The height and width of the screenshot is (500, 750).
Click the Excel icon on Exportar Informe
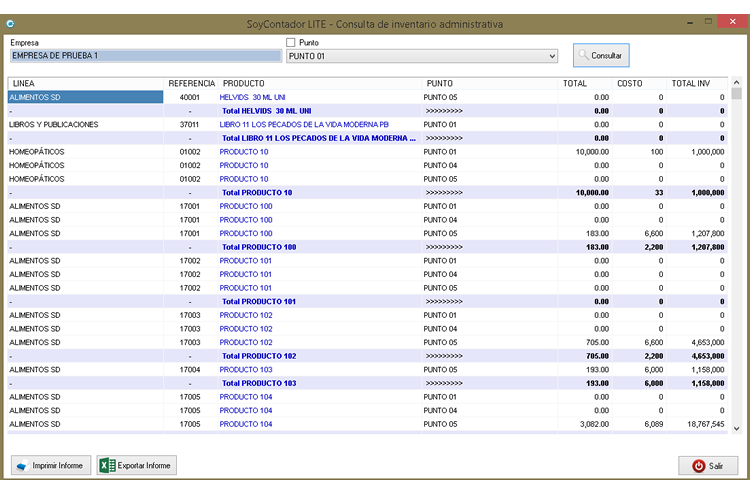point(107,465)
